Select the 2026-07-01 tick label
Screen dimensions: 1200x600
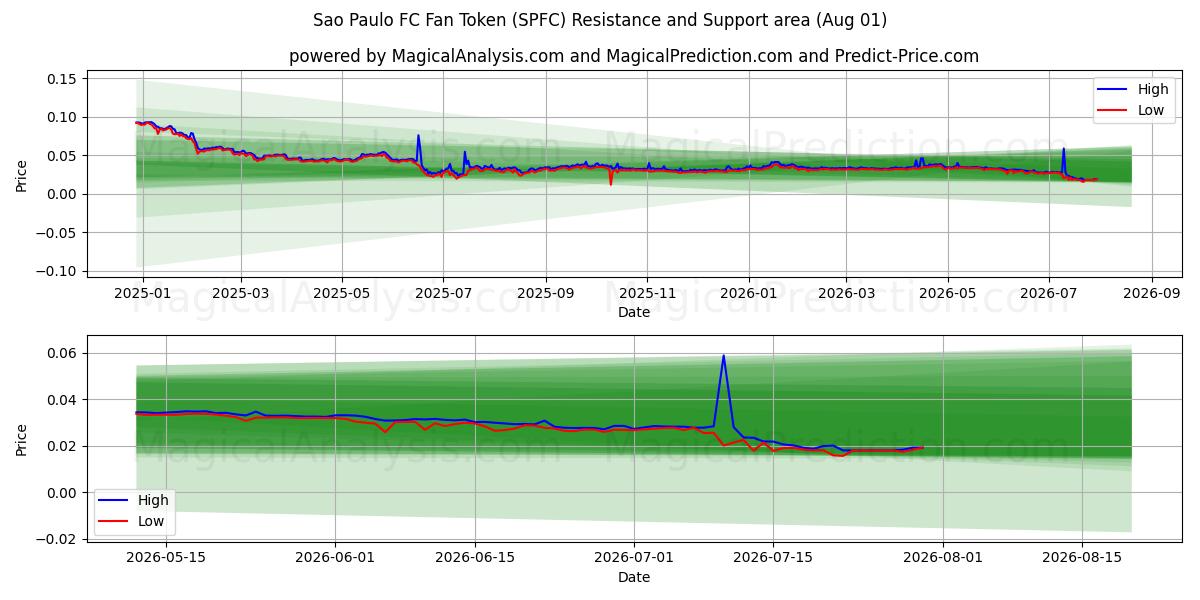[x=634, y=558]
